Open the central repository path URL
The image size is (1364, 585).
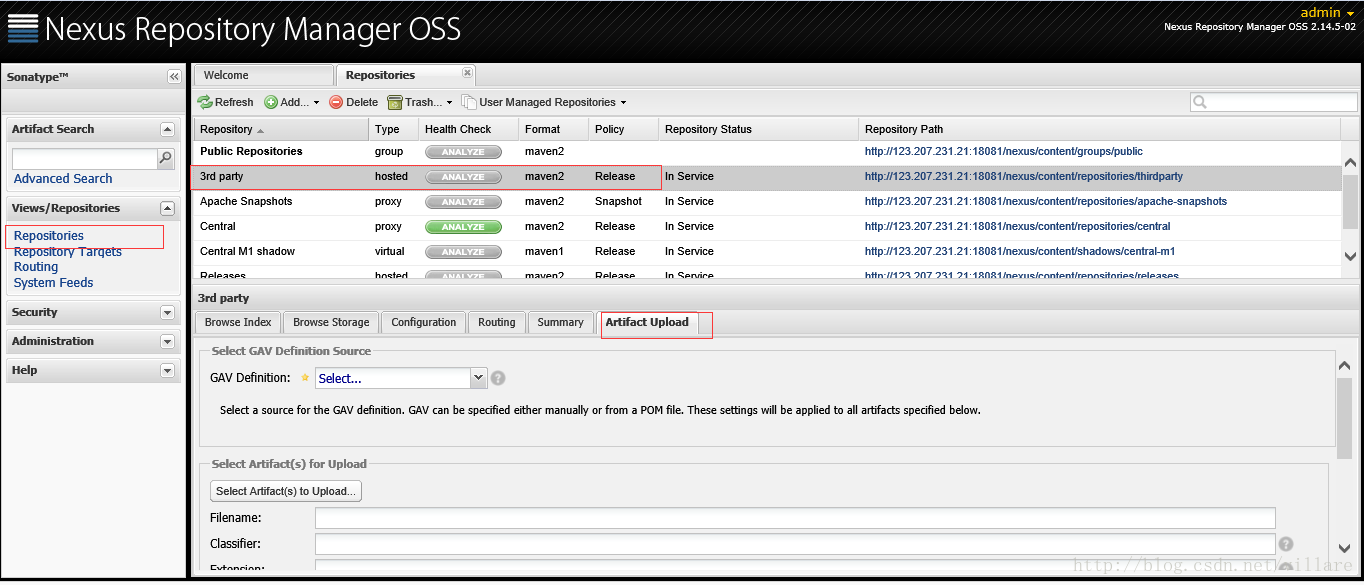(1017, 227)
